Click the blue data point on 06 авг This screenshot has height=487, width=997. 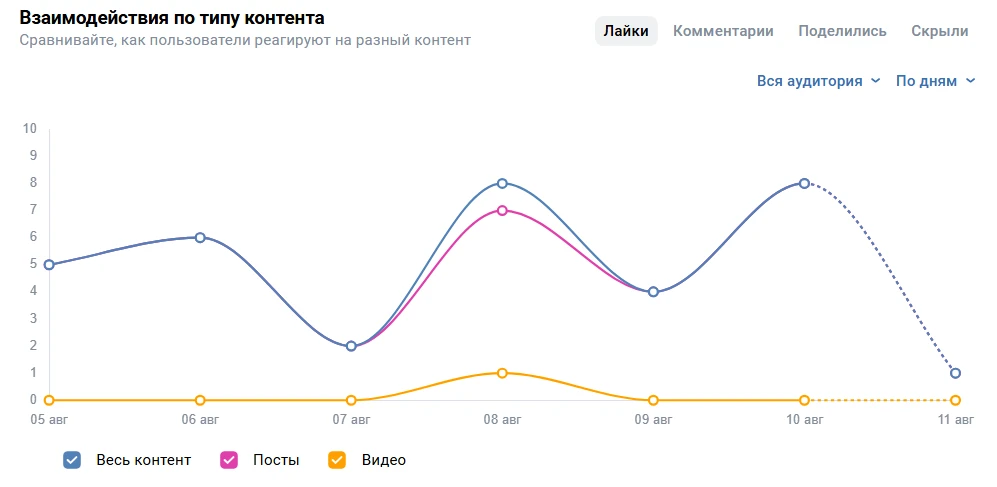click(x=200, y=237)
